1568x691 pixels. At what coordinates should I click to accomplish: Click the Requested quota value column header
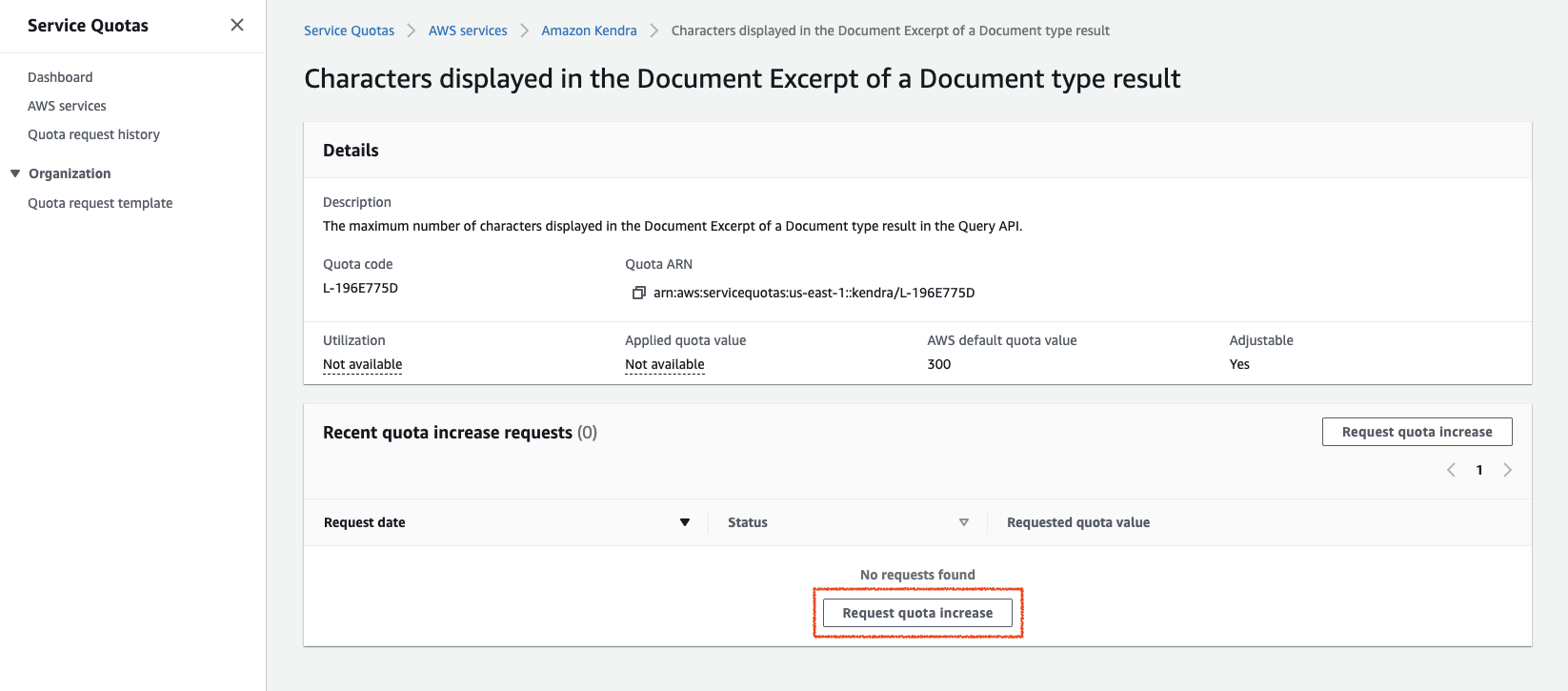1077,522
